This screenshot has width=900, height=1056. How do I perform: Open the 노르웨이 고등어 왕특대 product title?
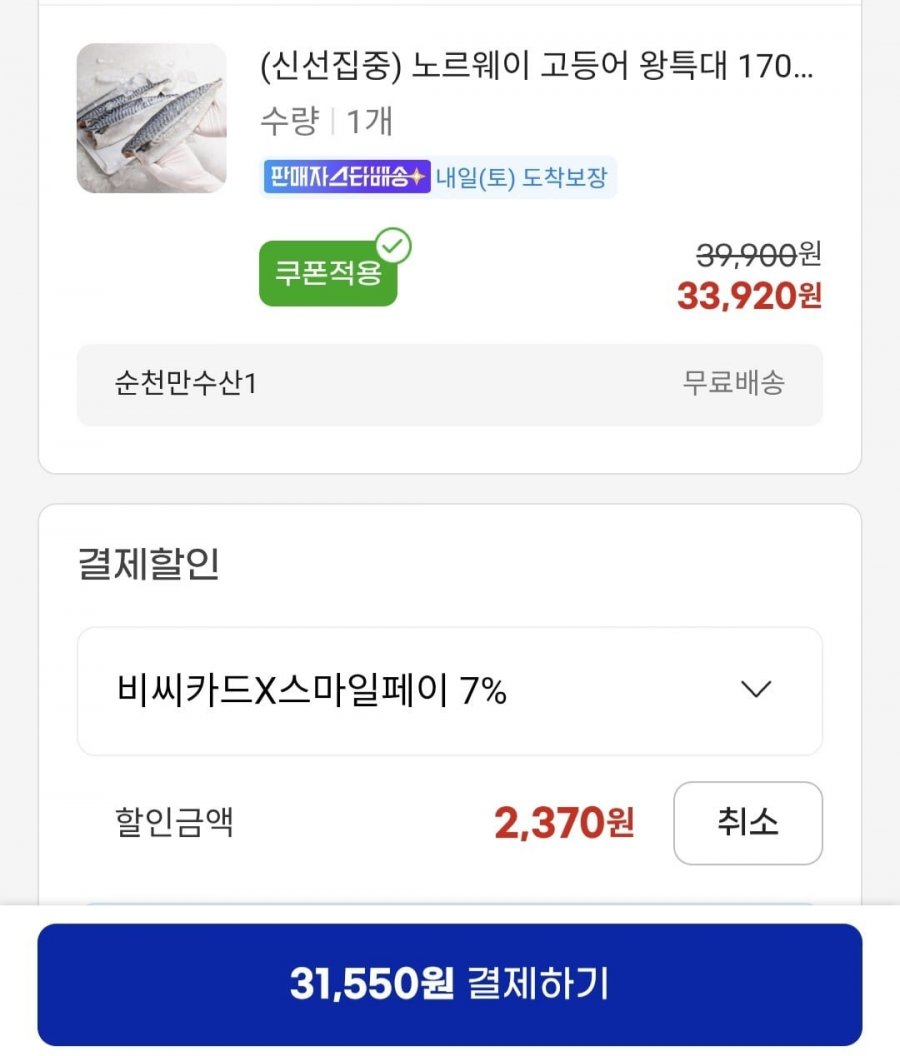536,69
